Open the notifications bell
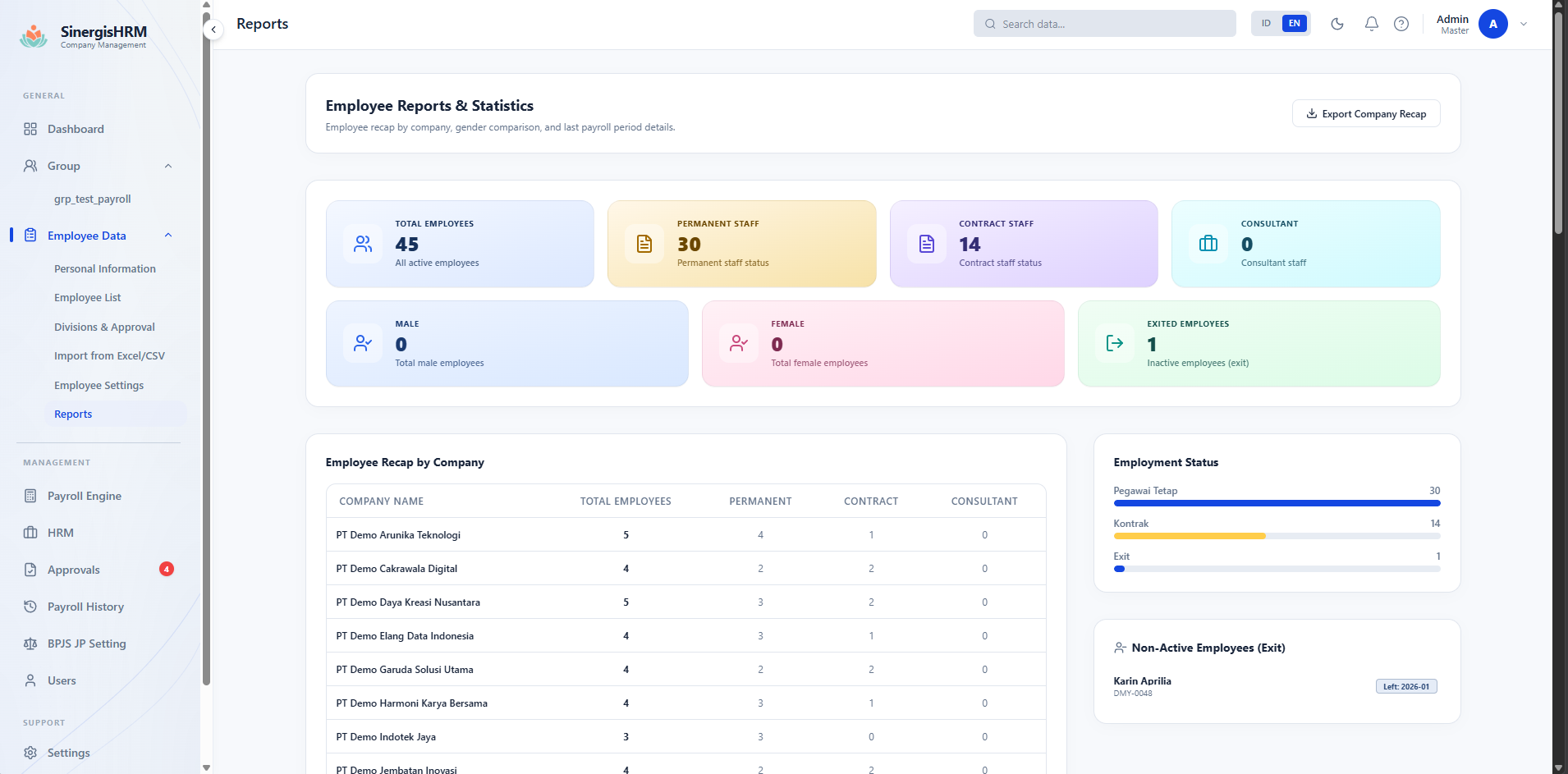This screenshot has width=1568, height=774. 1372,24
